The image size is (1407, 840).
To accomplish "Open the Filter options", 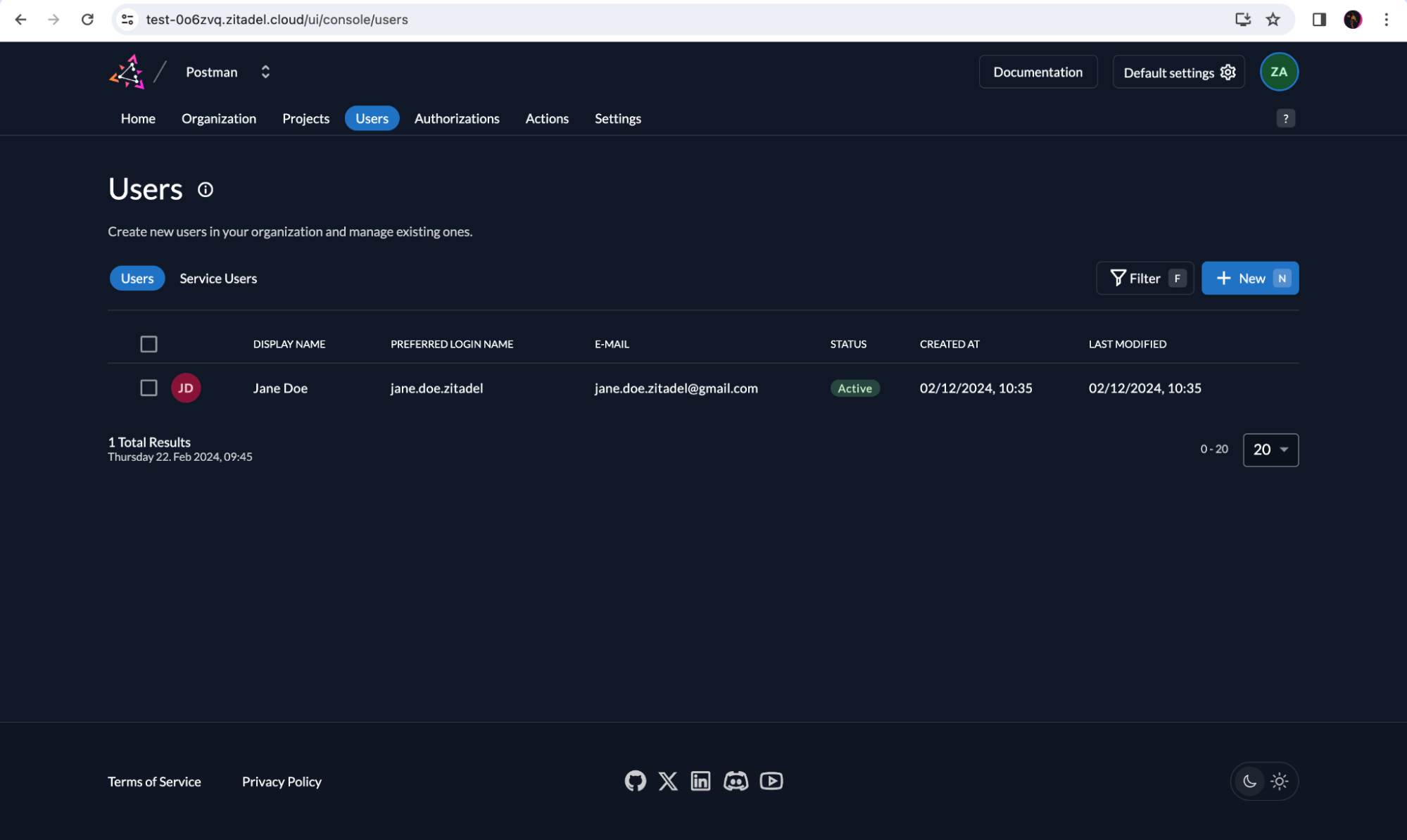I will (x=1144, y=279).
